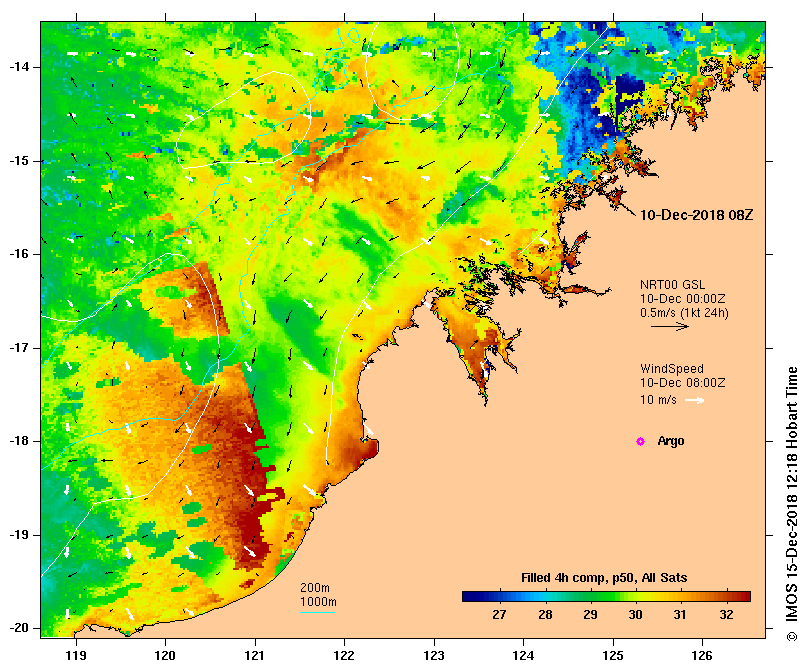This screenshot has height=672, width=809.
Task: Click the longitude label '120'
Action: pyautogui.click(x=165, y=655)
